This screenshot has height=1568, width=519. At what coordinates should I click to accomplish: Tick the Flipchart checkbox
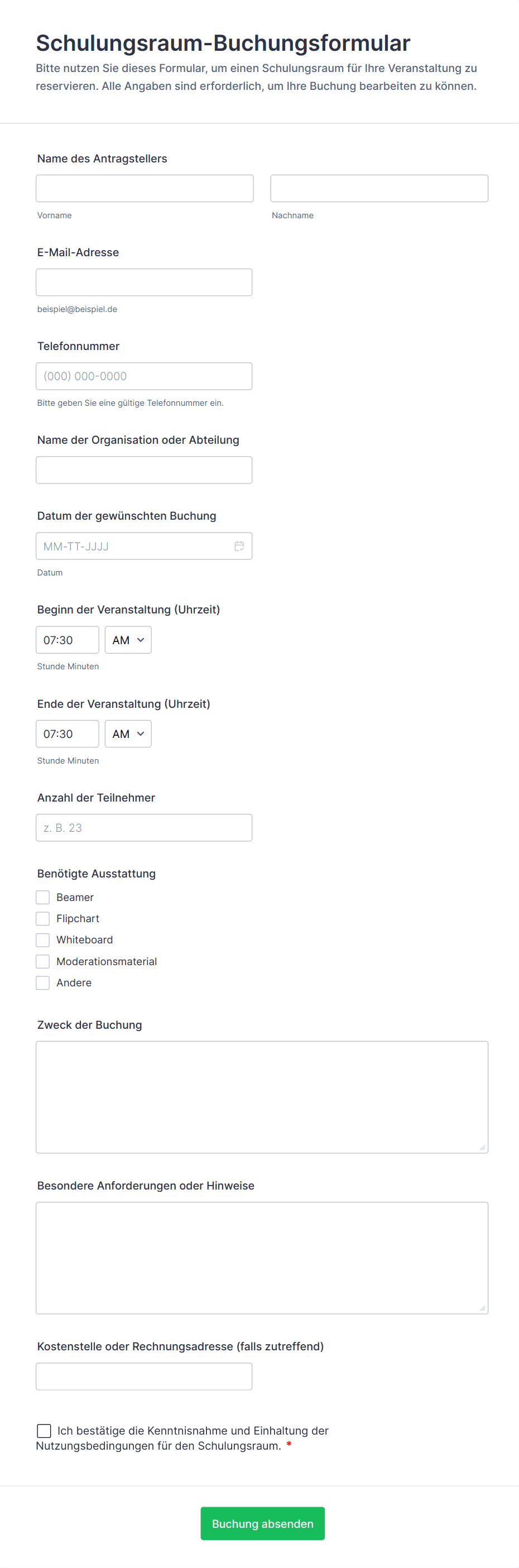pyautogui.click(x=42, y=918)
